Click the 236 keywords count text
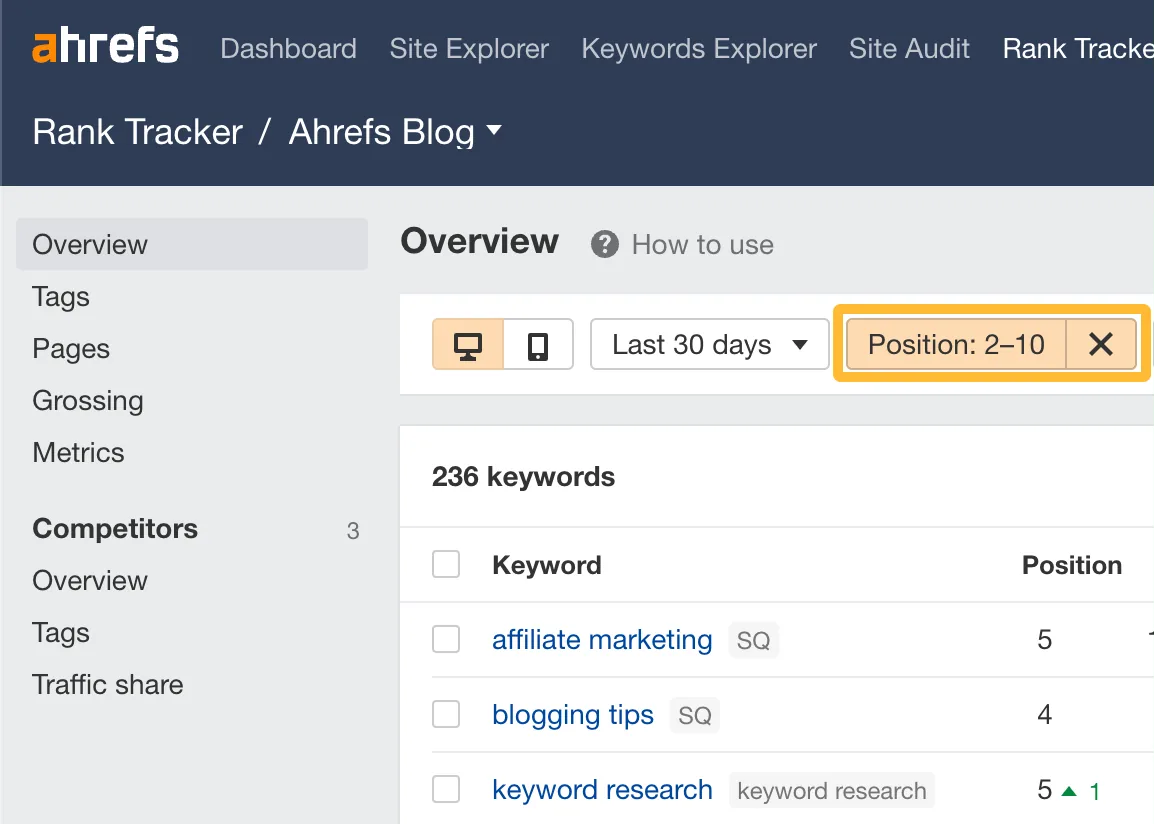This screenshot has height=824, width=1160. click(523, 476)
